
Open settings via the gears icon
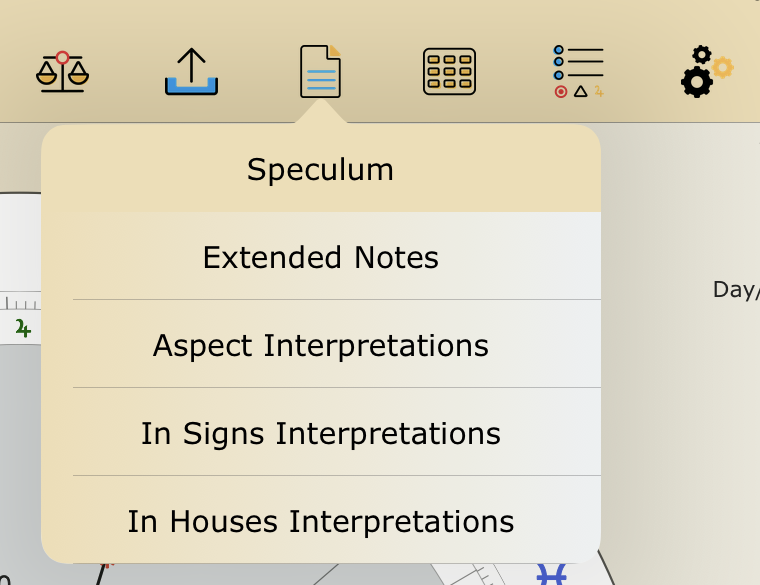coord(706,72)
